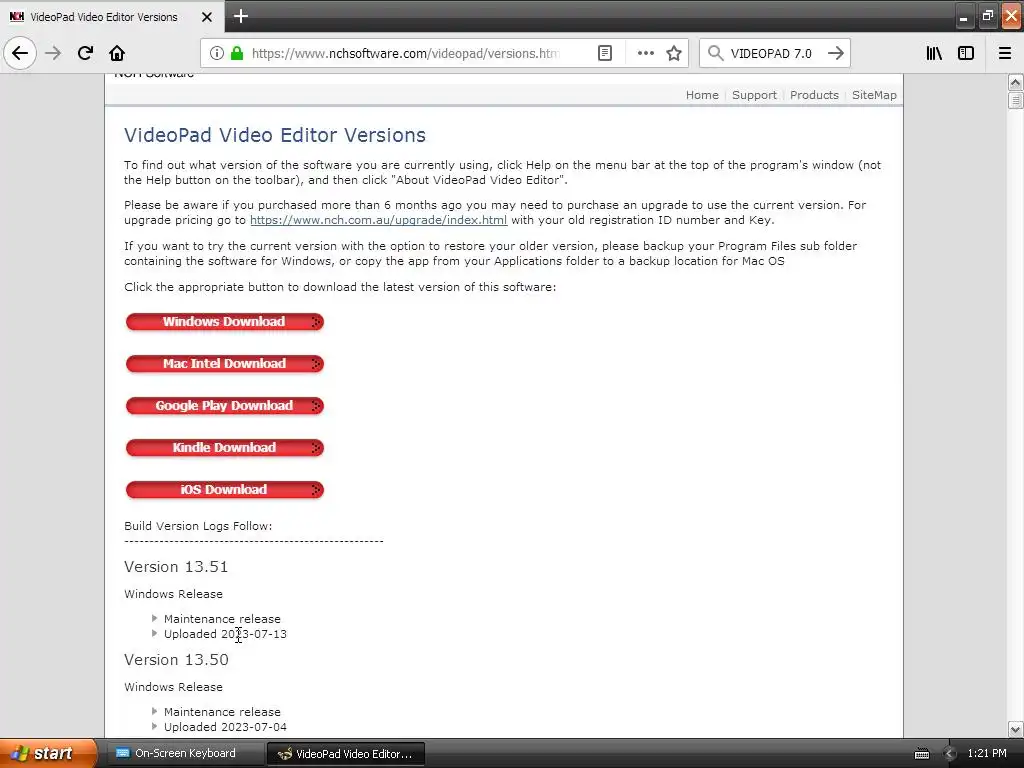Click the iOS Download button
The image size is (1024, 768).
pyautogui.click(x=225, y=489)
